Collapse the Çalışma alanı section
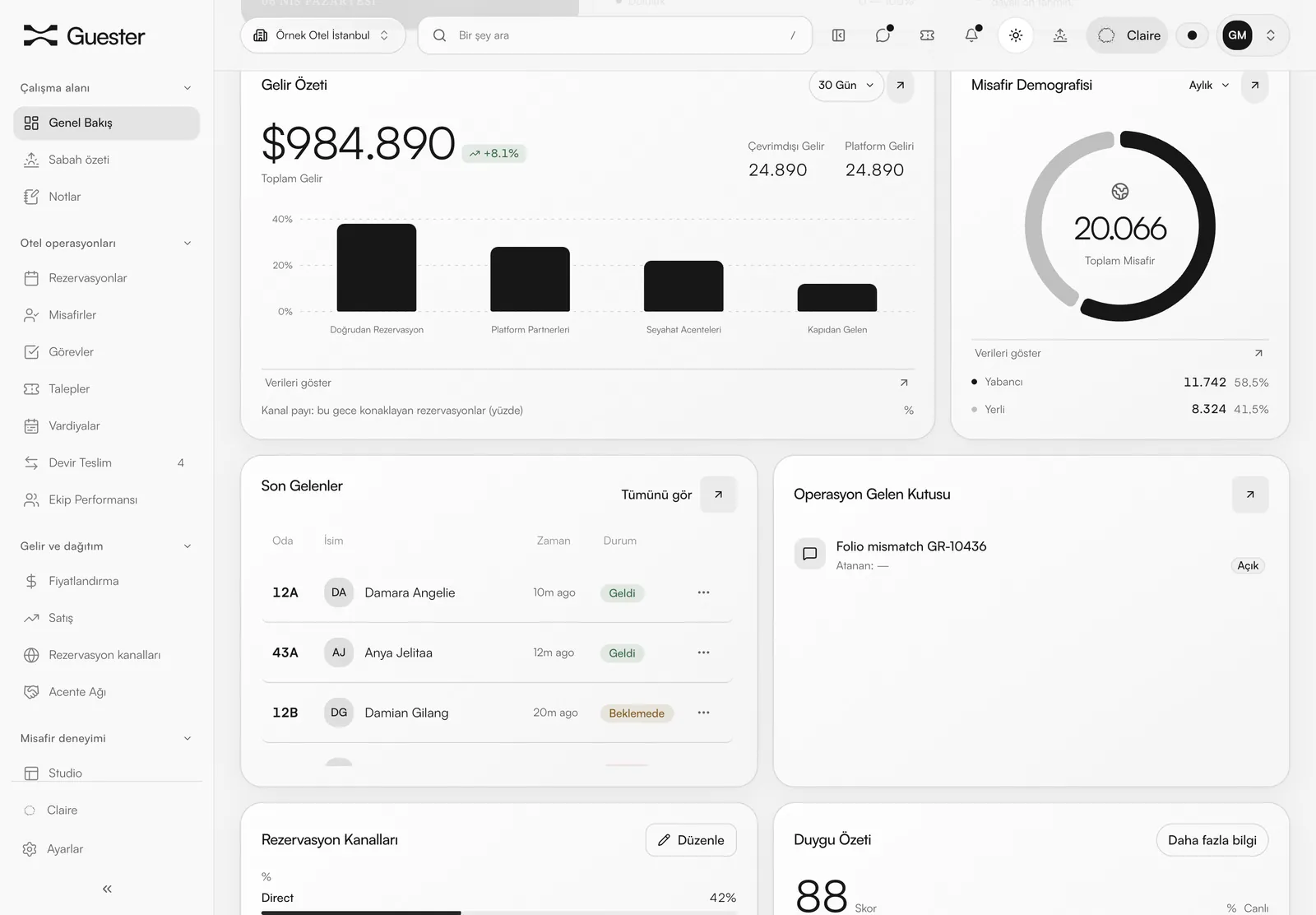 (x=106, y=88)
